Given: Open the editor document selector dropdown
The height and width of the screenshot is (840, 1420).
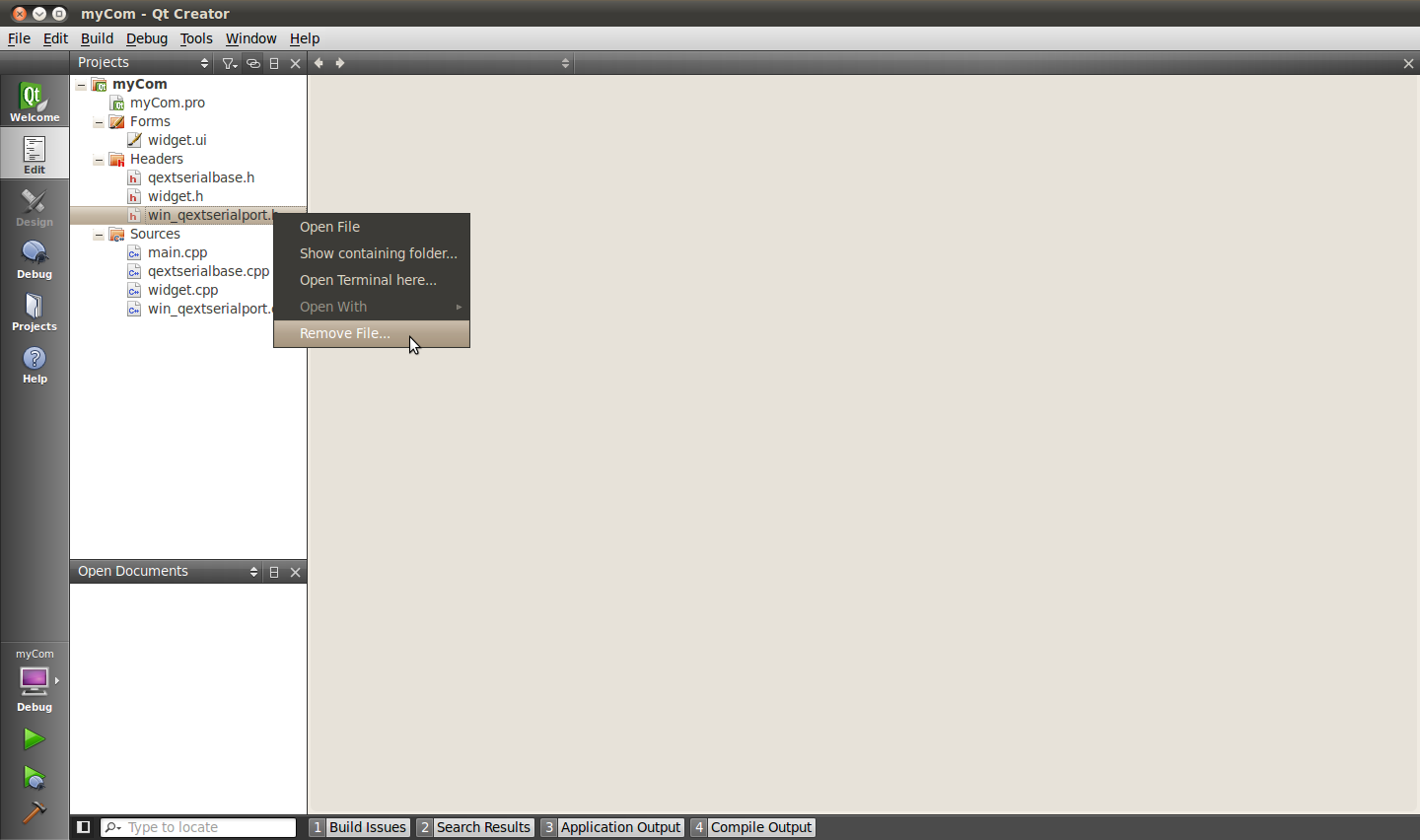Looking at the screenshot, I should pyautogui.click(x=461, y=63).
